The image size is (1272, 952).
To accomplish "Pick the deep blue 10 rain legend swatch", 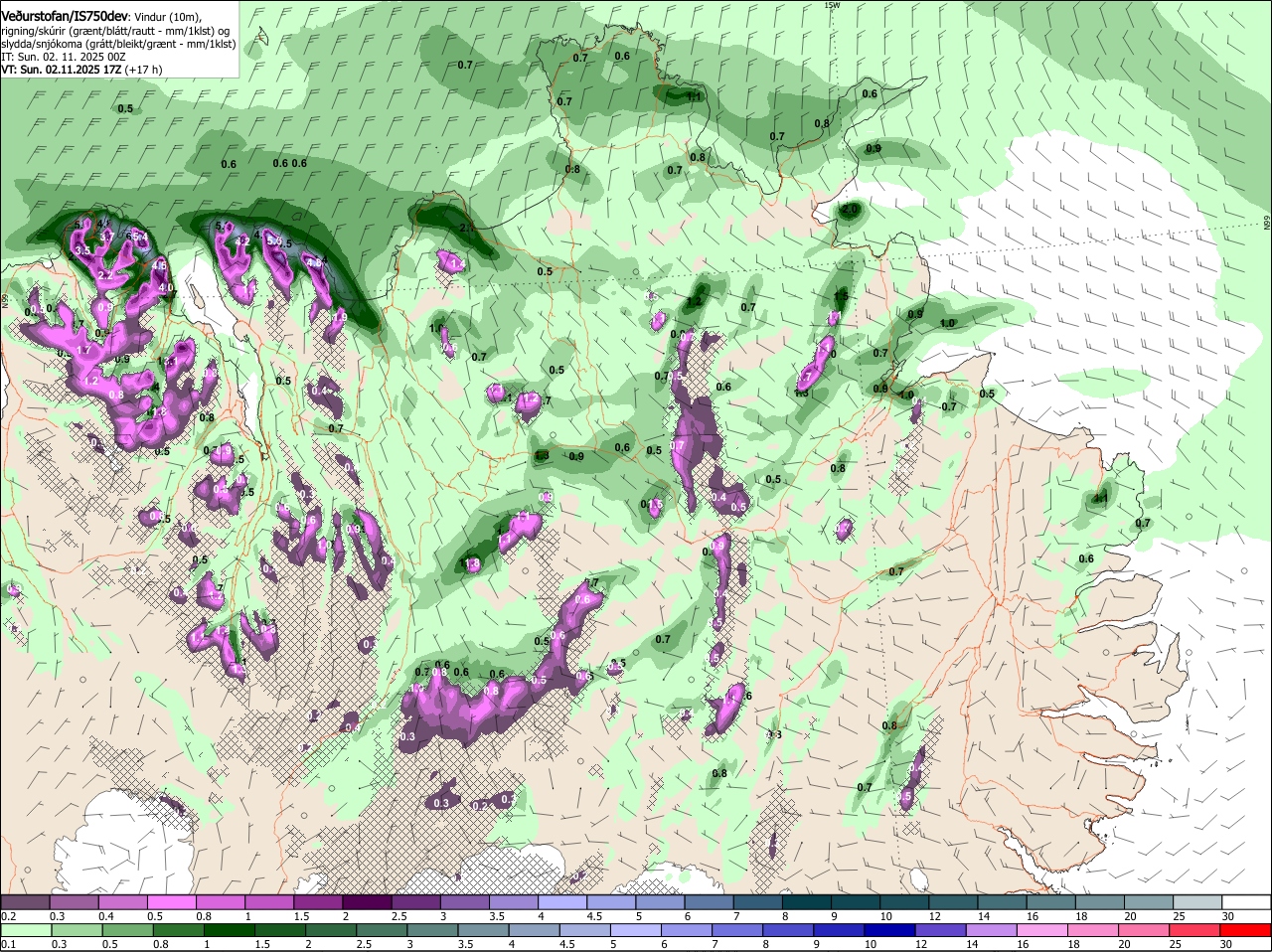I will (x=890, y=930).
